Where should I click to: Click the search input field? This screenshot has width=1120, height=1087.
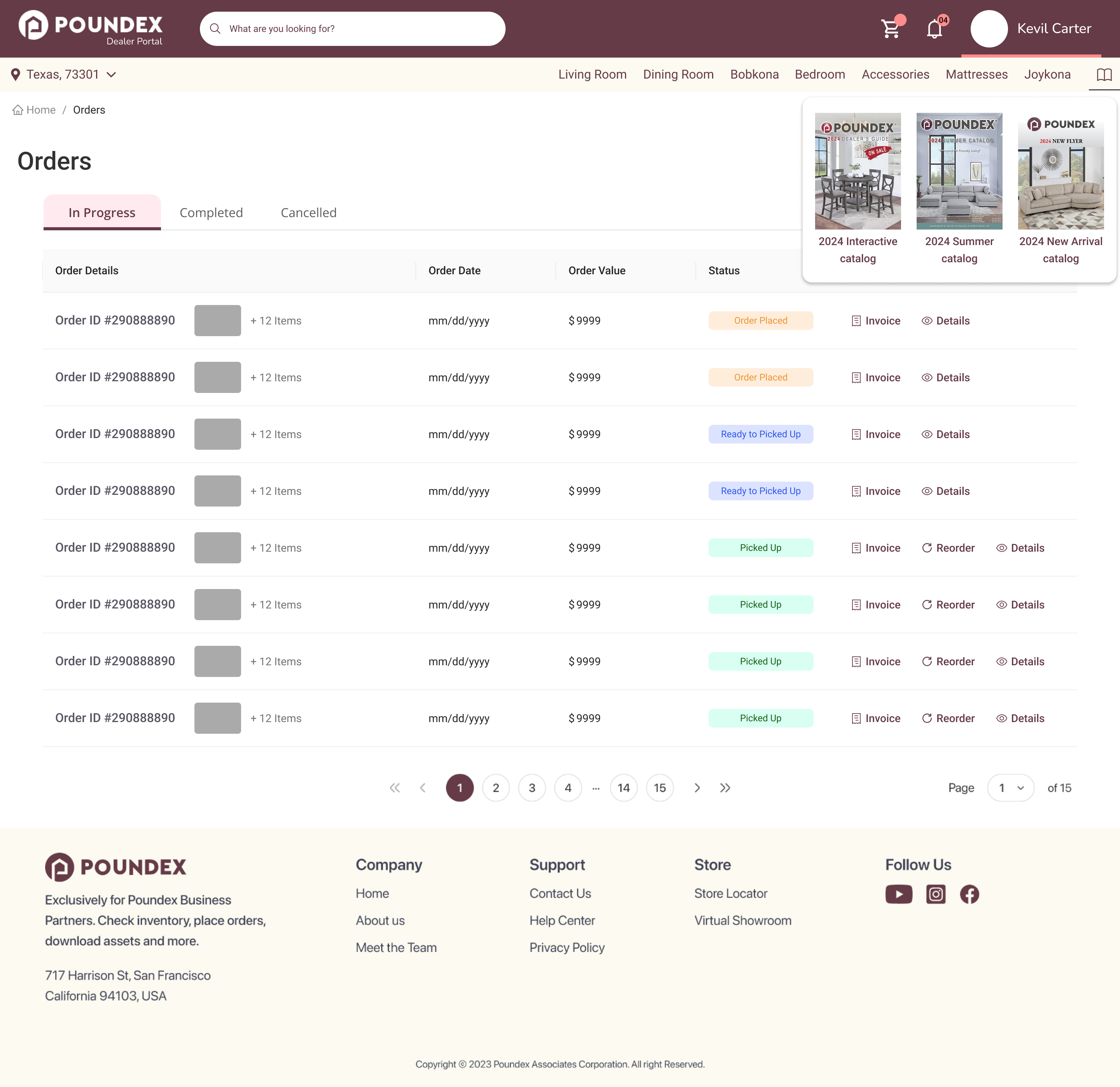pos(353,28)
